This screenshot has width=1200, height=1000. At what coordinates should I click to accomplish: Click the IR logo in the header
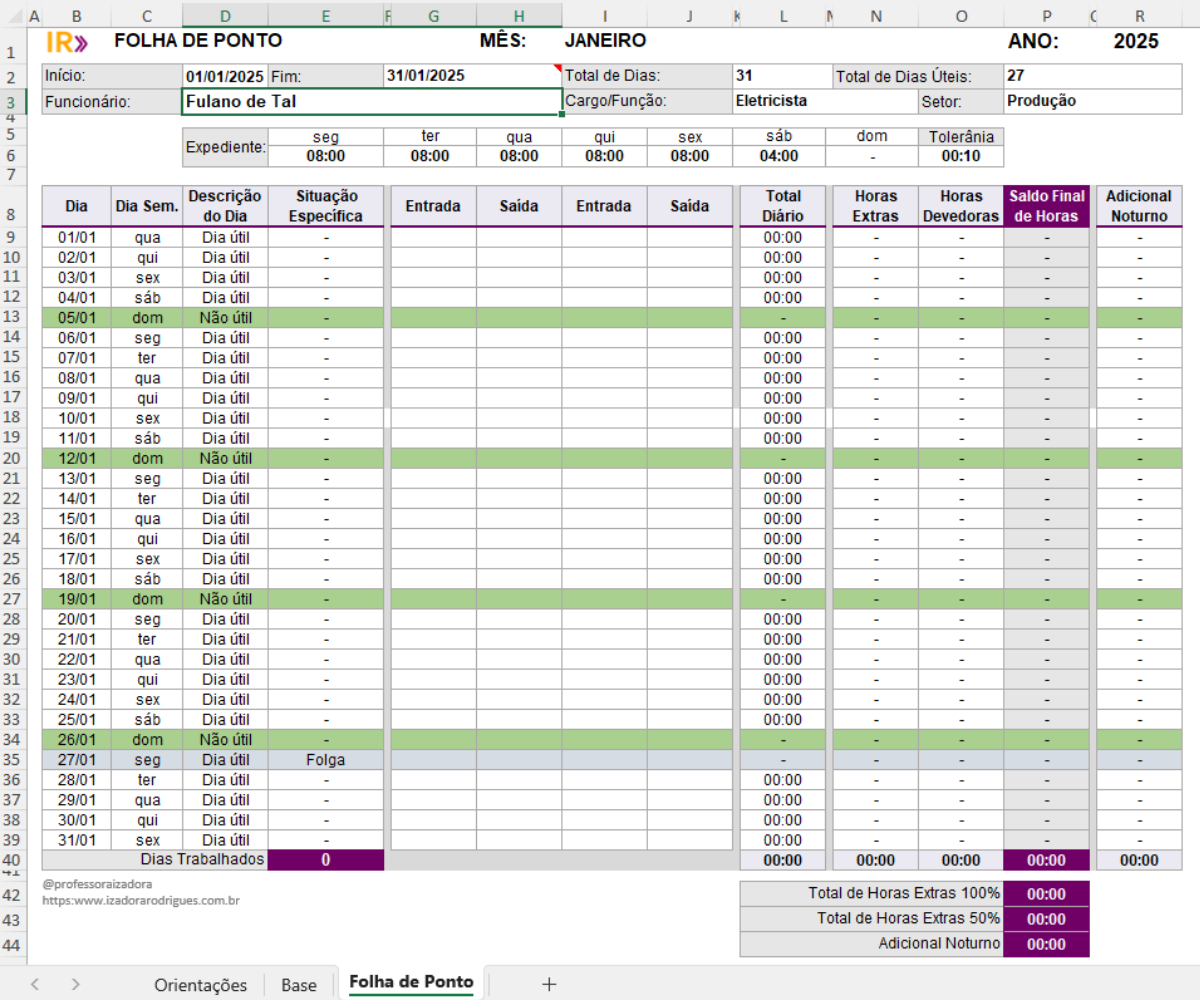click(x=67, y=42)
